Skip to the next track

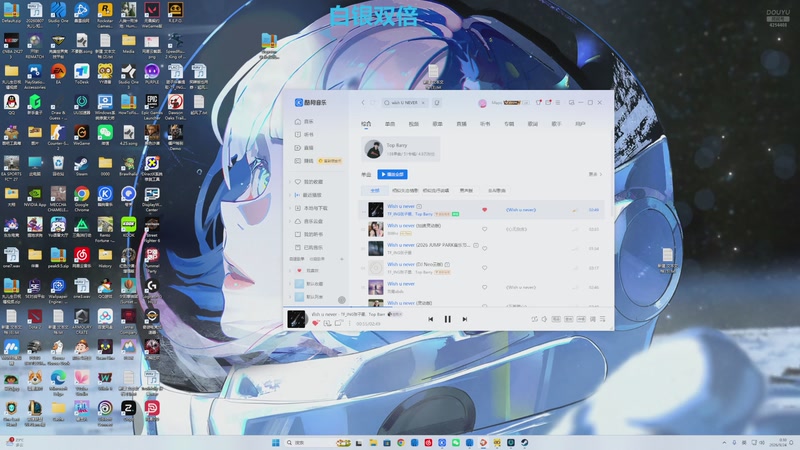click(x=464, y=319)
